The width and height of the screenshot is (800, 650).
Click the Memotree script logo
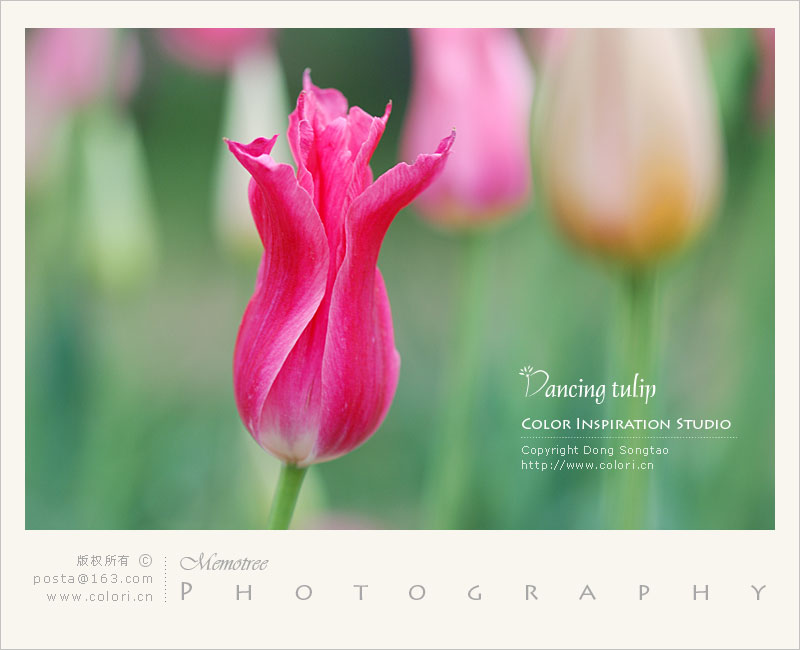tap(224, 563)
